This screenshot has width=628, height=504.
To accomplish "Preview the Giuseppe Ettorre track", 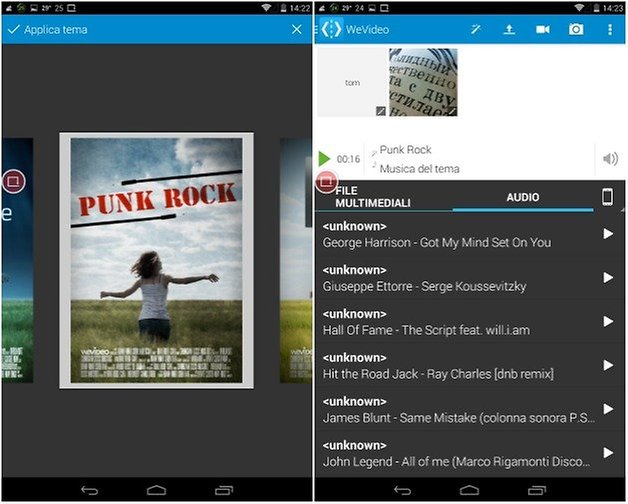I will click(x=608, y=277).
